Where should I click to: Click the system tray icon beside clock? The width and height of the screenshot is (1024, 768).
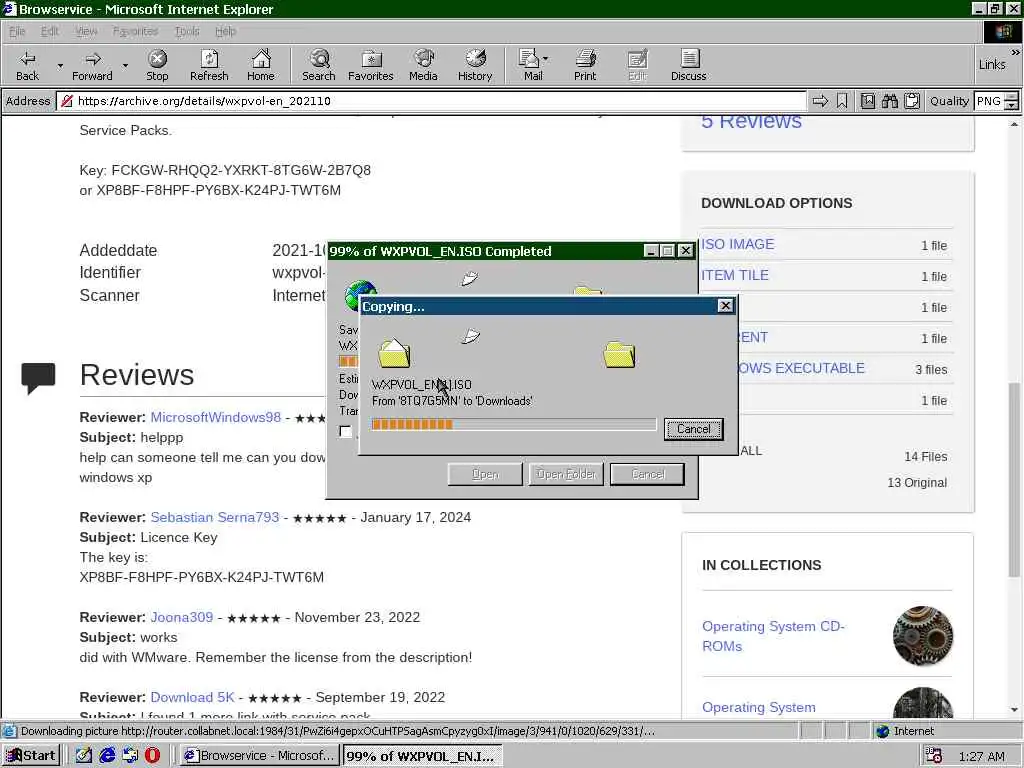click(x=933, y=756)
